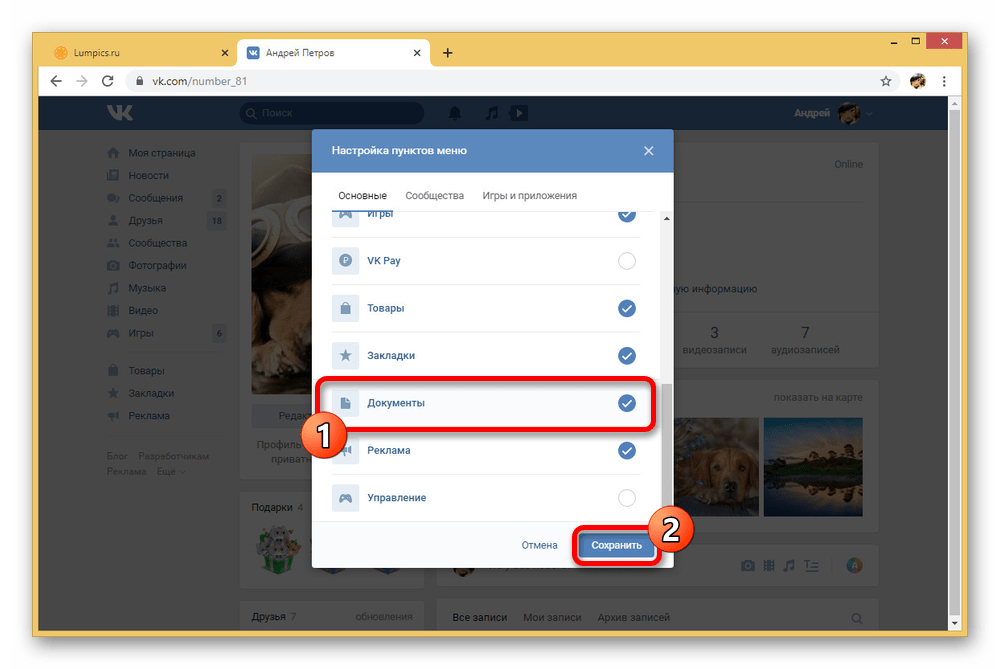1000x669 pixels.
Task: Show the Мои записи wall tab
Action: coord(552,617)
